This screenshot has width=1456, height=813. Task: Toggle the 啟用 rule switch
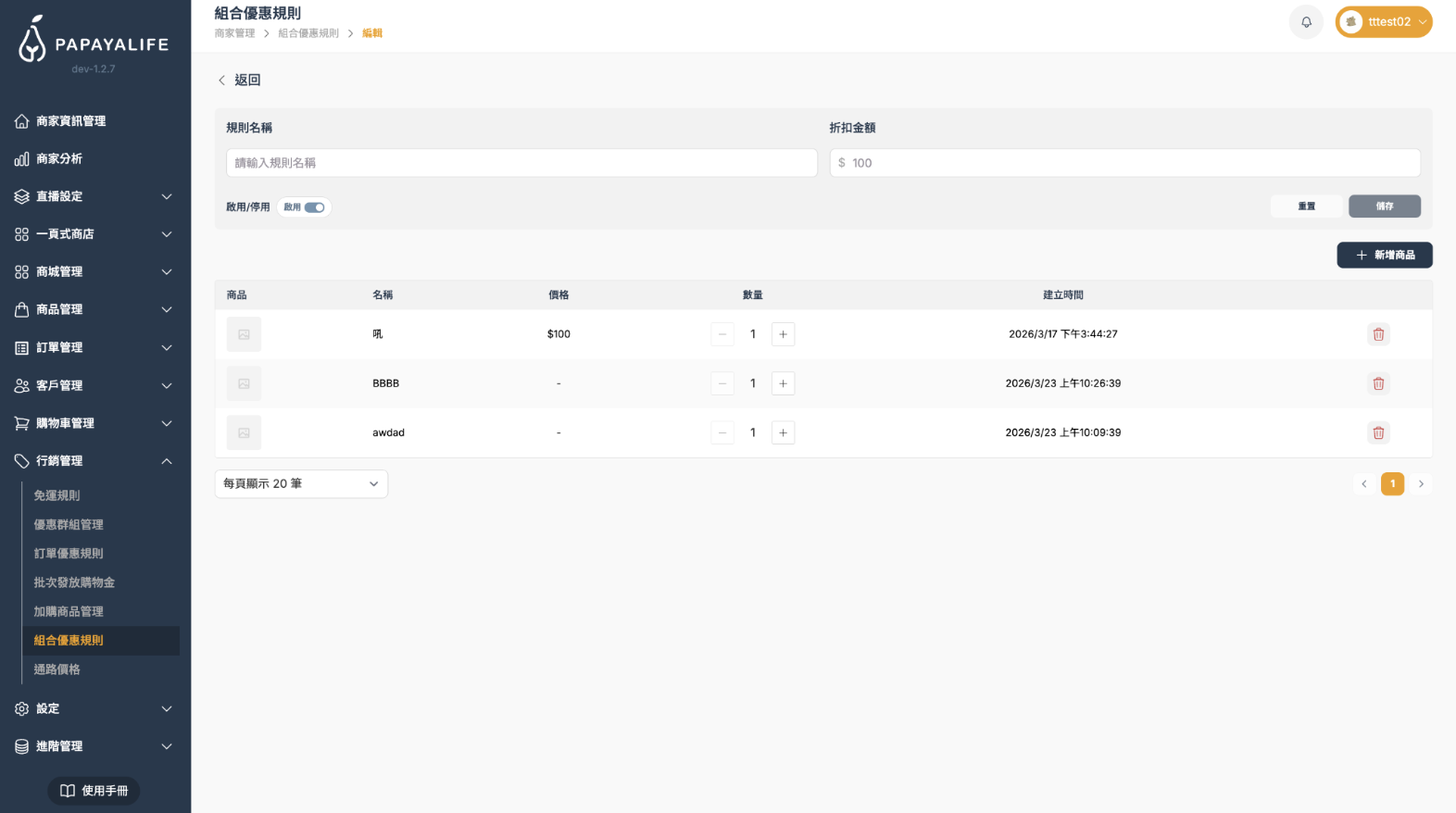pos(314,207)
